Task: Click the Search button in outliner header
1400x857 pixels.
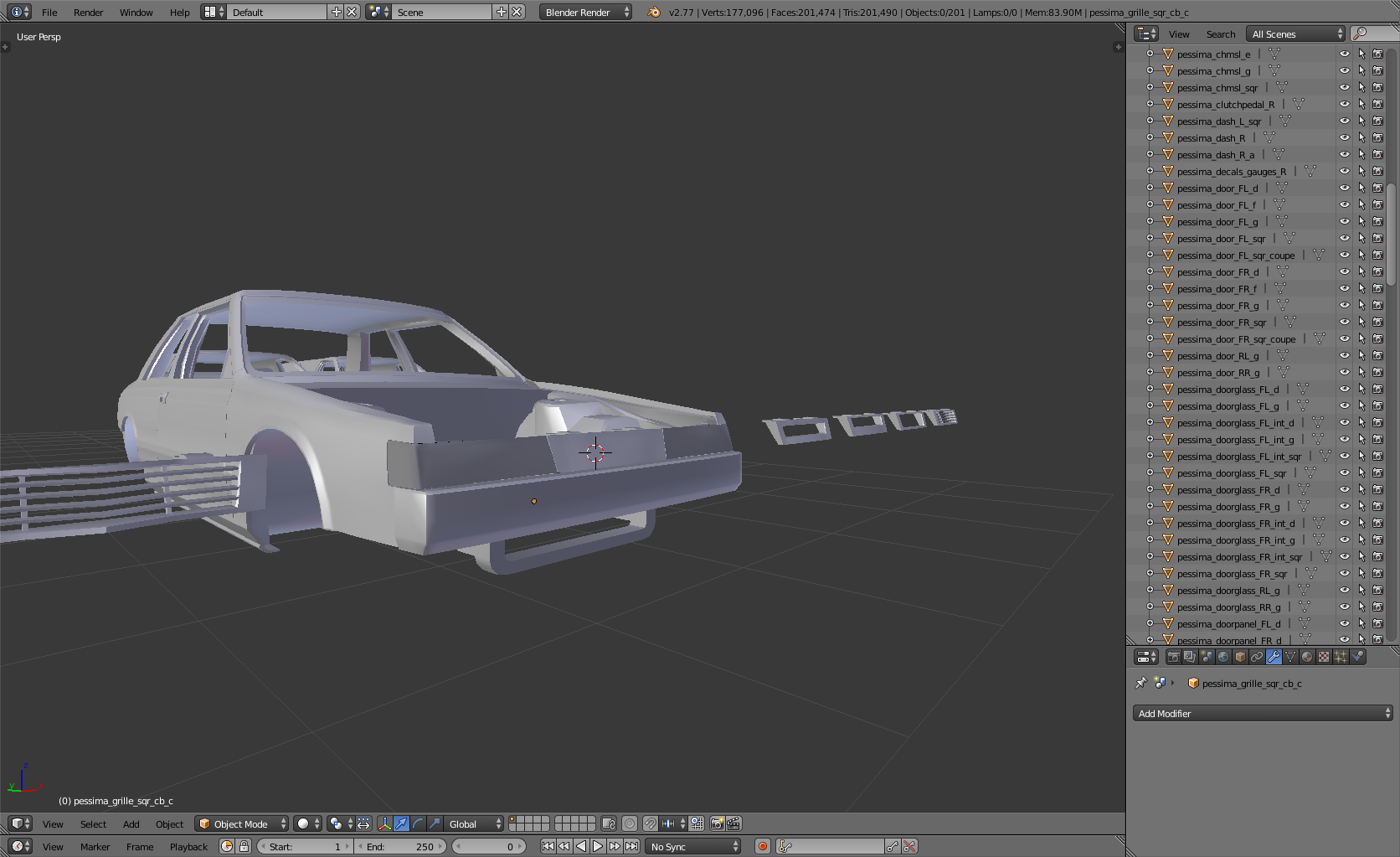Action: 1220,34
